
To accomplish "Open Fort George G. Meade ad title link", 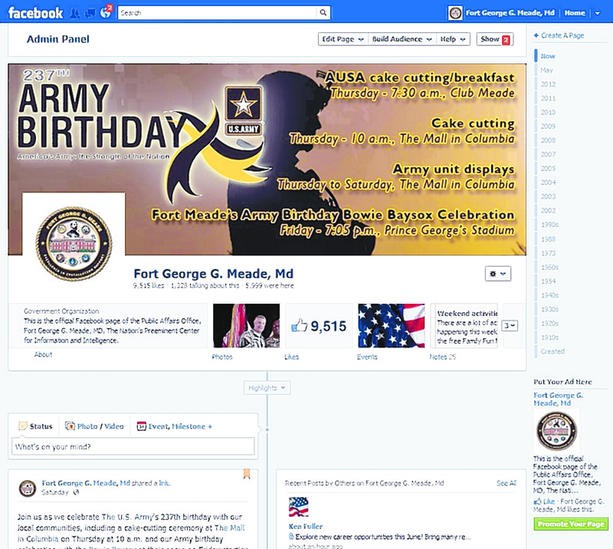I will [x=558, y=399].
